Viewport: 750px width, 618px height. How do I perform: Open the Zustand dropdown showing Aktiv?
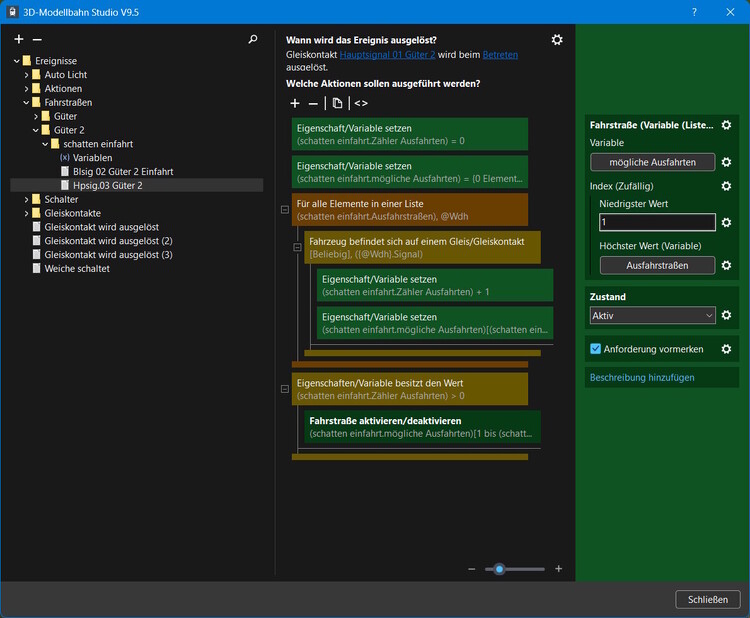(x=653, y=315)
